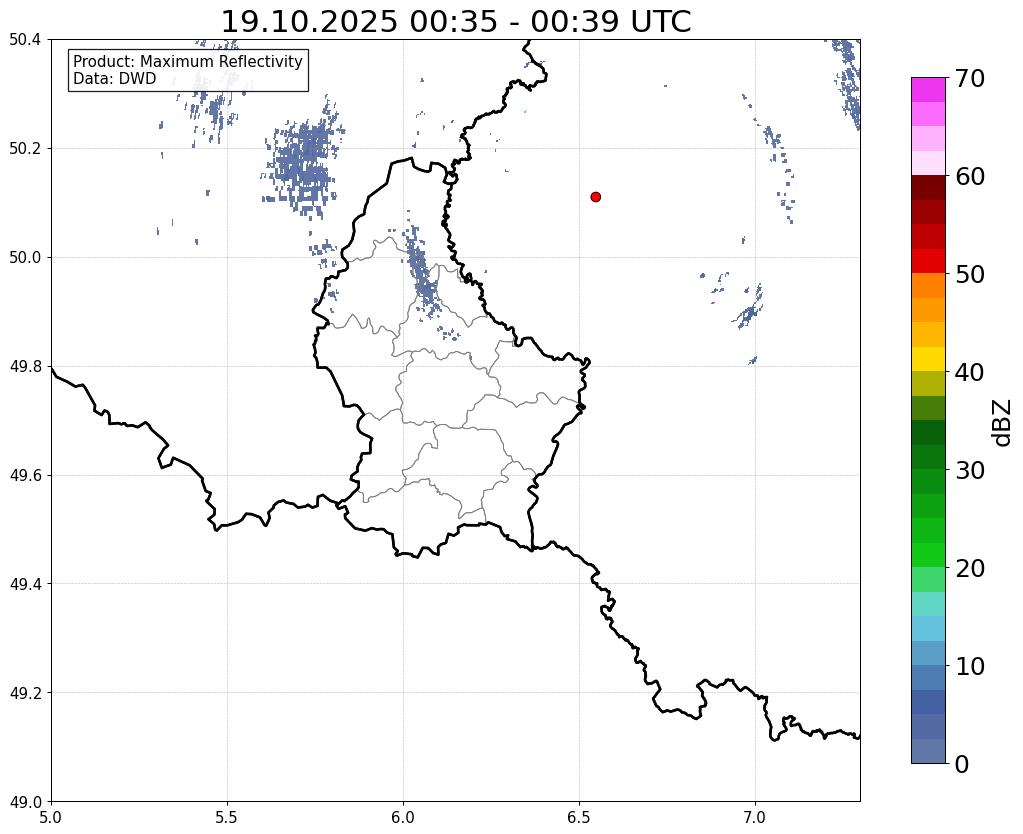1023x834 pixels.
Task: Click longitude axis label 5.5
Action: 227,818
